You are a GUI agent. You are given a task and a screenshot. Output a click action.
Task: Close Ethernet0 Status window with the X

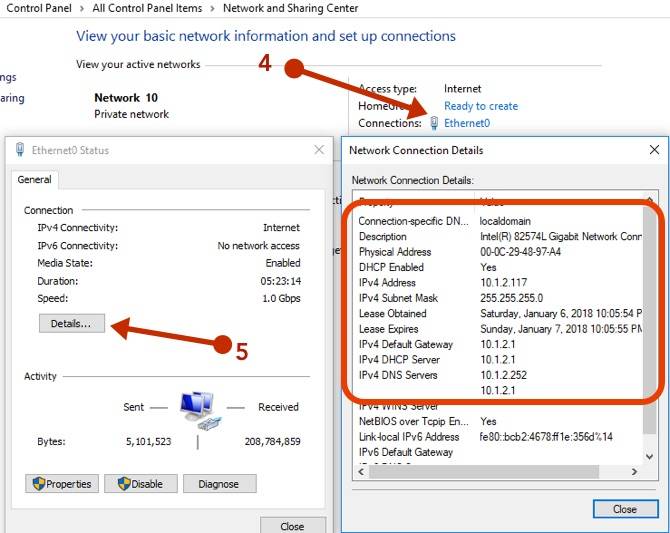(x=319, y=150)
